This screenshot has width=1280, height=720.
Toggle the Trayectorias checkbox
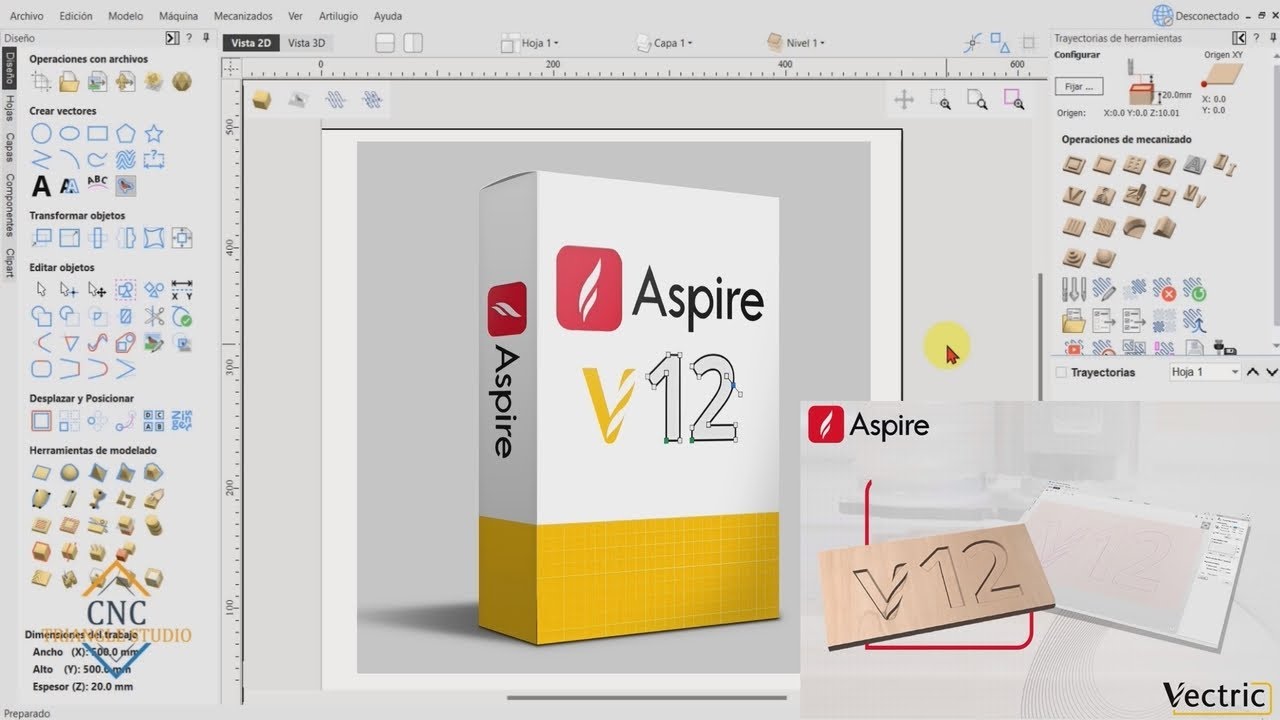point(1061,372)
